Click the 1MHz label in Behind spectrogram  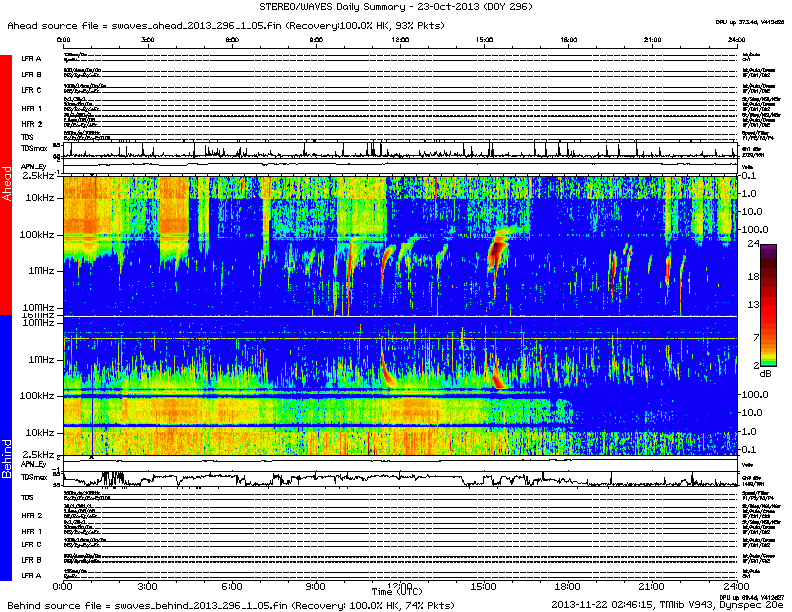(41, 358)
